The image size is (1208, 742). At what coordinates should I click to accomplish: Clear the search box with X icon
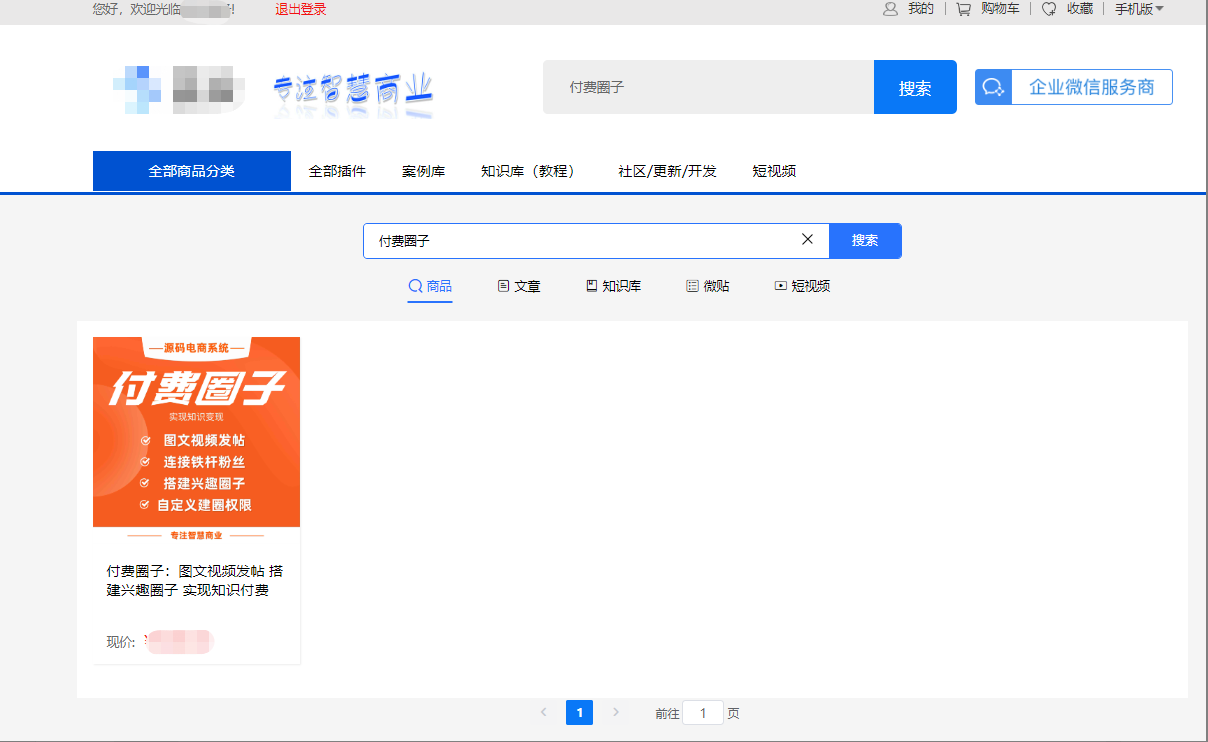click(808, 240)
